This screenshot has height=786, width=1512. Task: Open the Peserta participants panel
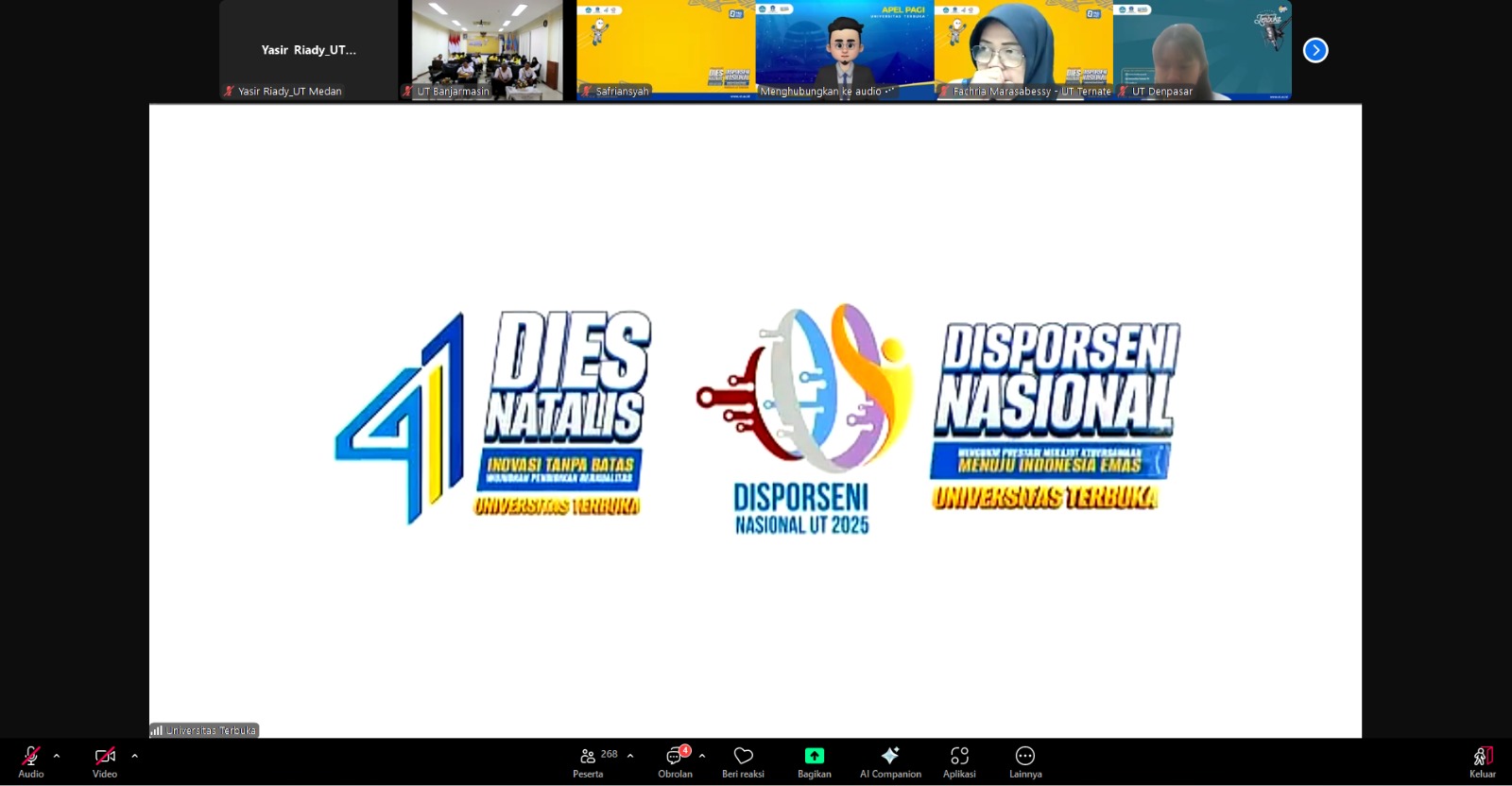point(588,761)
